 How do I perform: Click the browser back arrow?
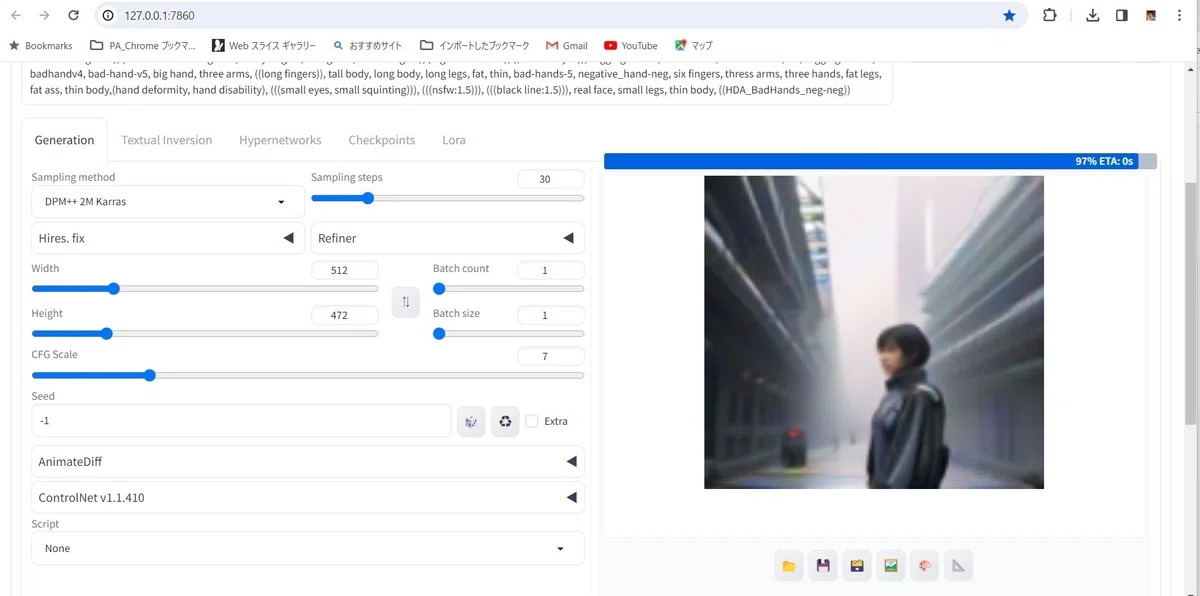tap(16, 15)
